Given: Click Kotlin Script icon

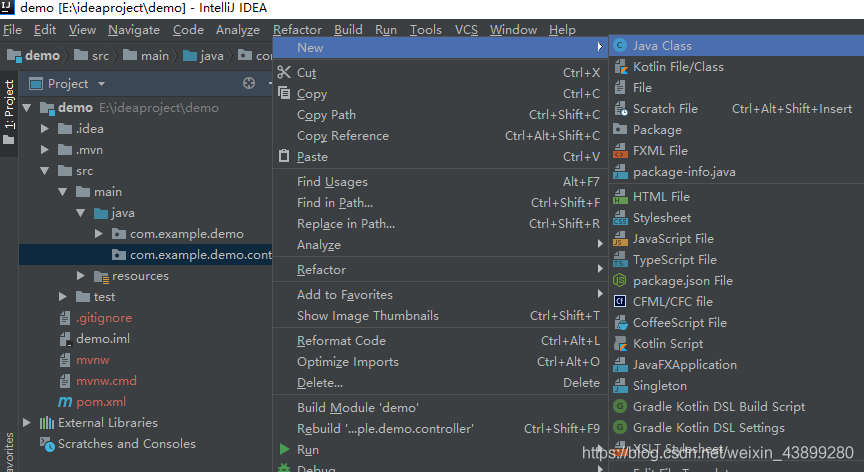Looking at the screenshot, I should click(x=620, y=344).
